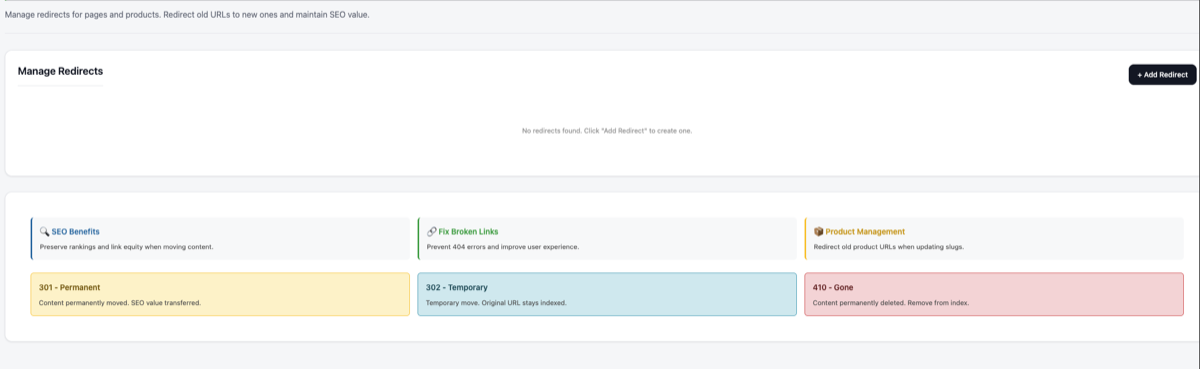The height and width of the screenshot is (369, 1200).
Task: Open the Product Management heading
Action: [865, 231]
